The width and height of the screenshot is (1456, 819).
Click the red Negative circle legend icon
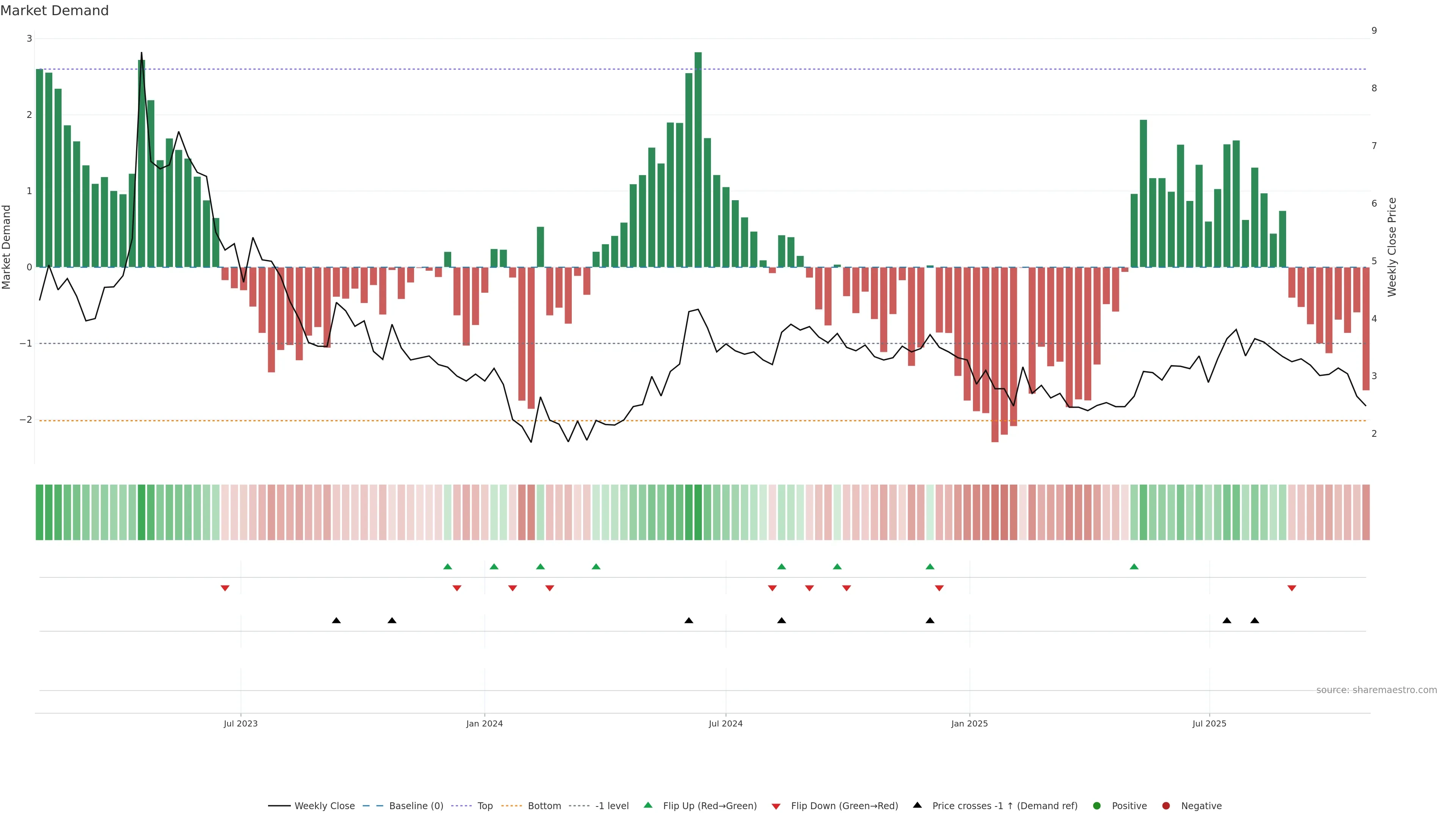click(x=1166, y=805)
